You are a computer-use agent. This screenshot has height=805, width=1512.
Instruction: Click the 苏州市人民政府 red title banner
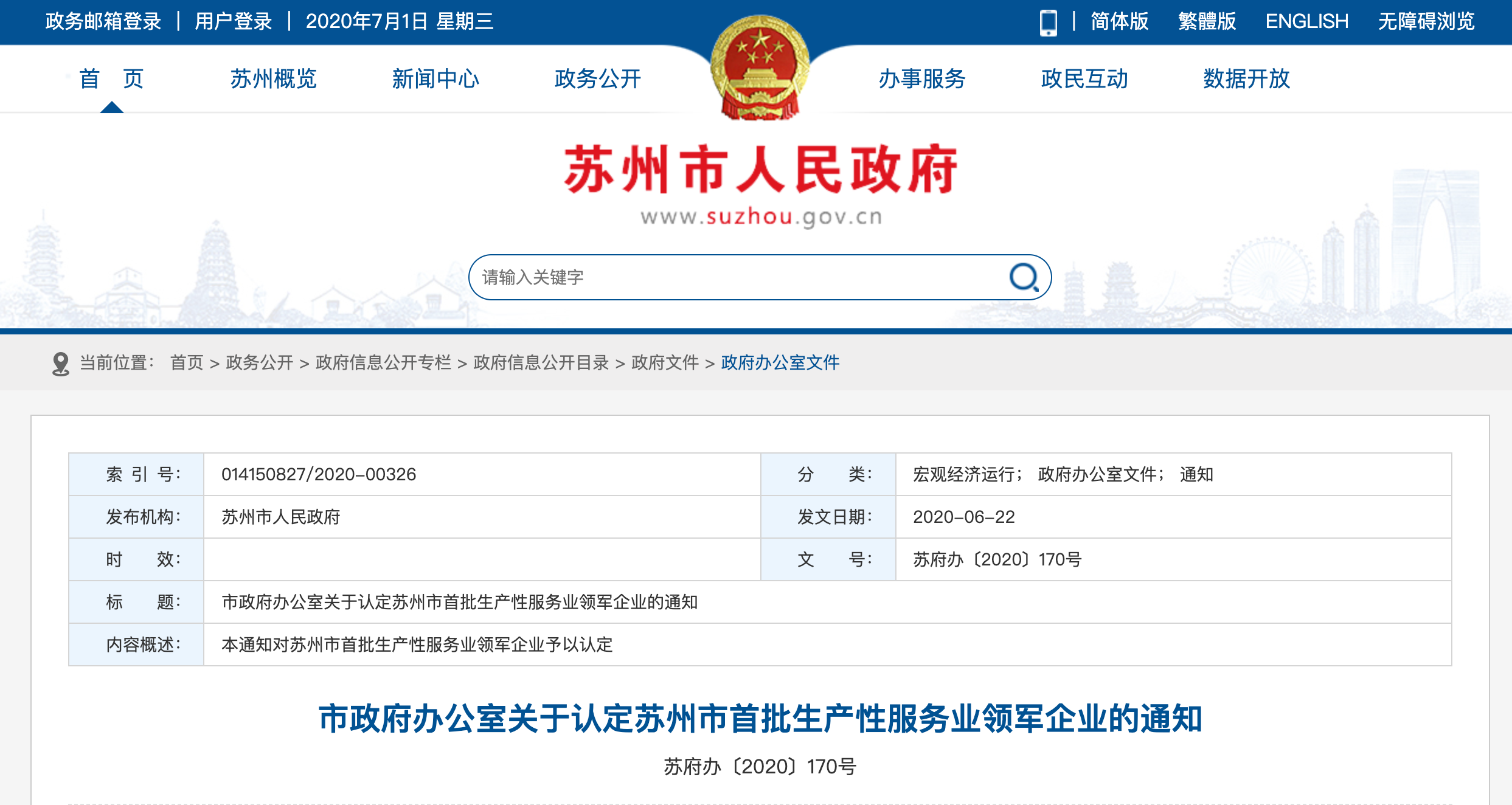(x=760, y=170)
